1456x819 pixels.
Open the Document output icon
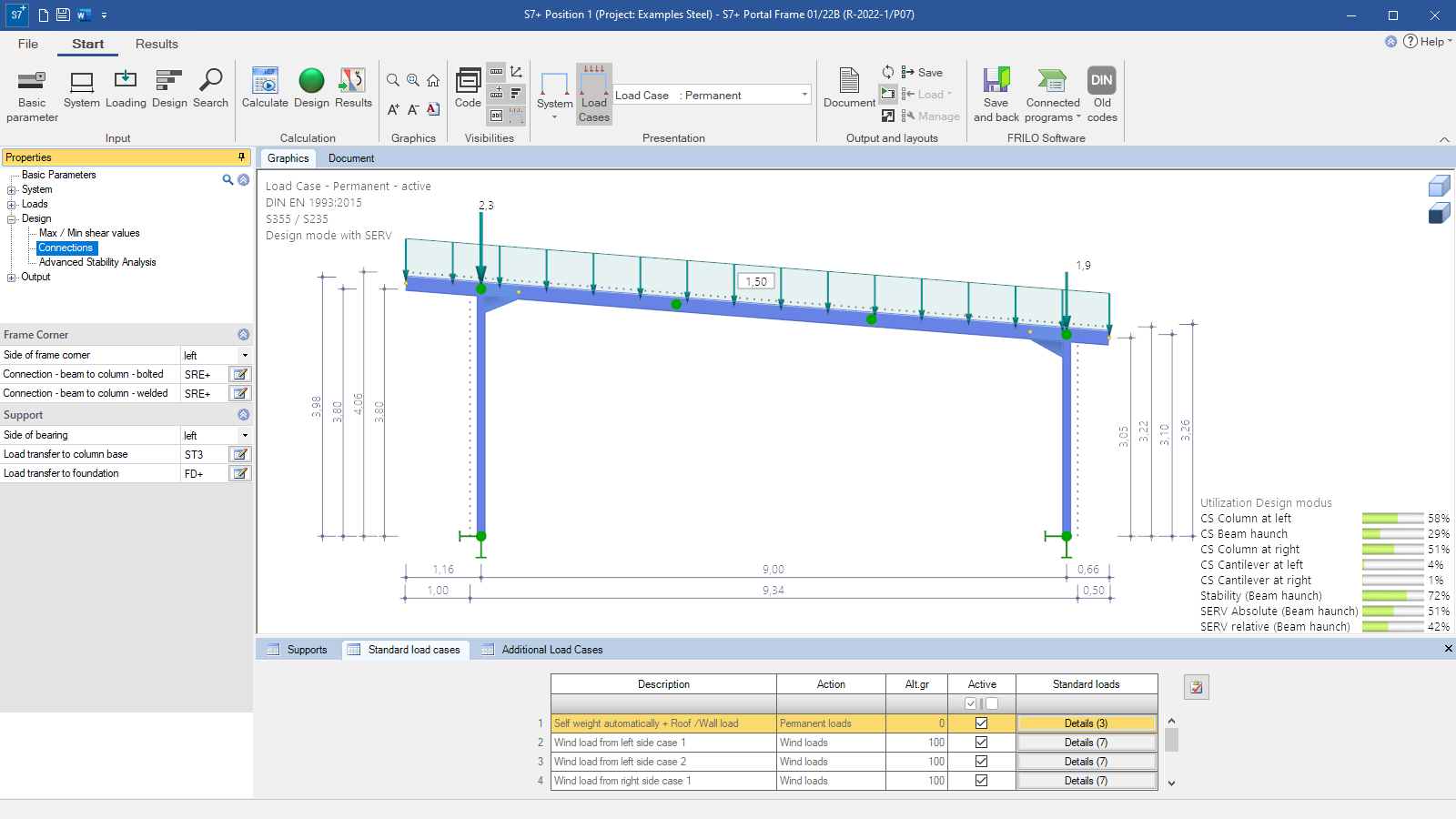coord(849,88)
